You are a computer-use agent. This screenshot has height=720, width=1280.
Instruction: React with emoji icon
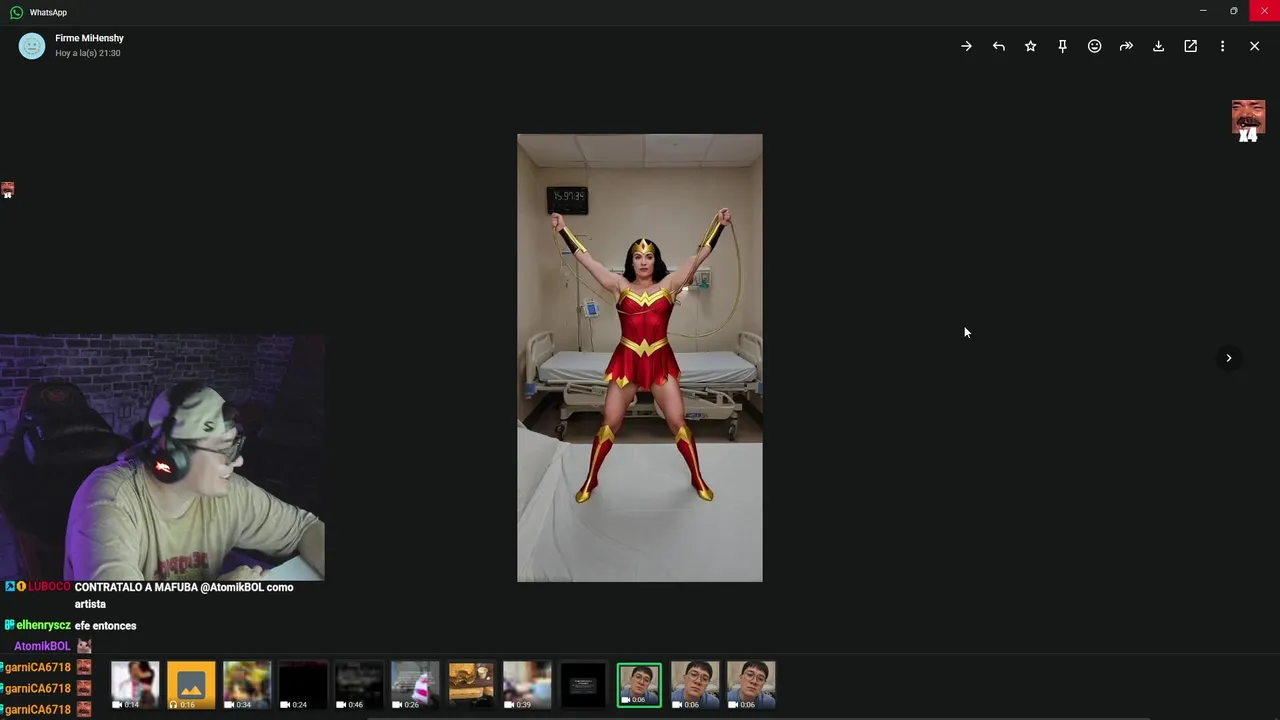(x=1094, y=46)
